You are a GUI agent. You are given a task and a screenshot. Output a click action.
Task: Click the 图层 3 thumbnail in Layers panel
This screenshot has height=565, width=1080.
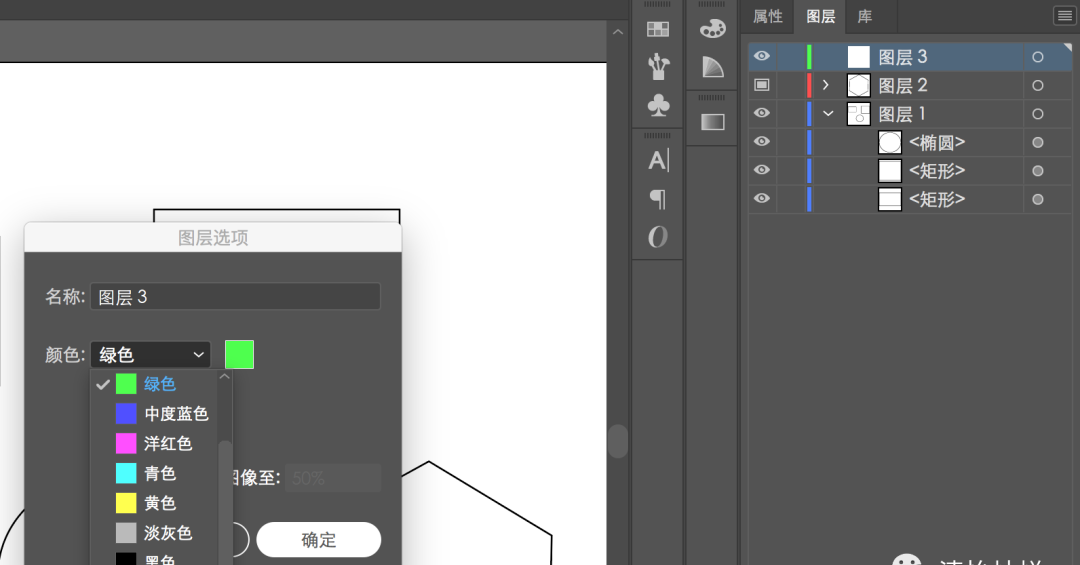858,57
